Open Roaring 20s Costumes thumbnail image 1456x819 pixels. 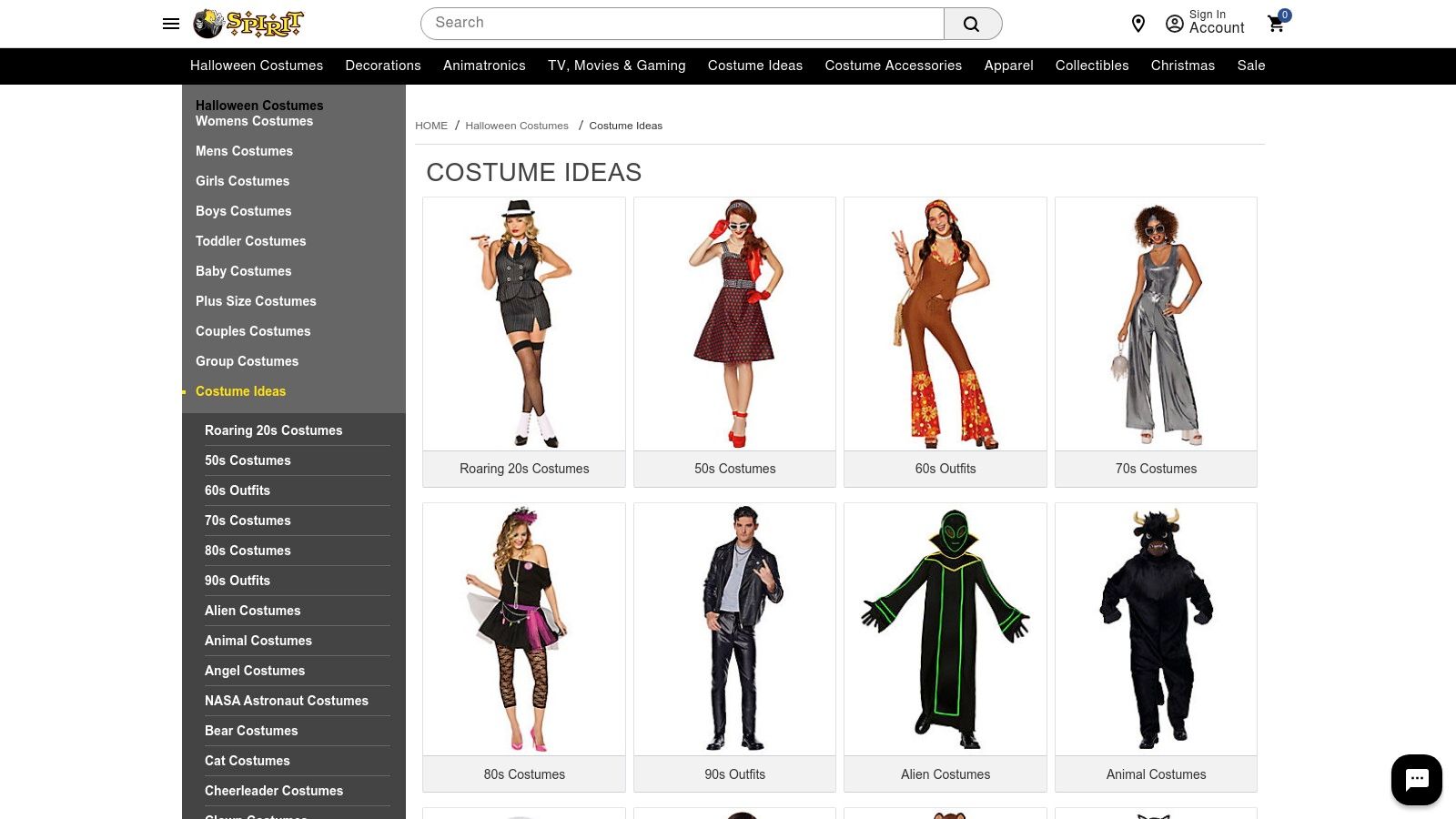pyautogui.click(x=524, y=324)
